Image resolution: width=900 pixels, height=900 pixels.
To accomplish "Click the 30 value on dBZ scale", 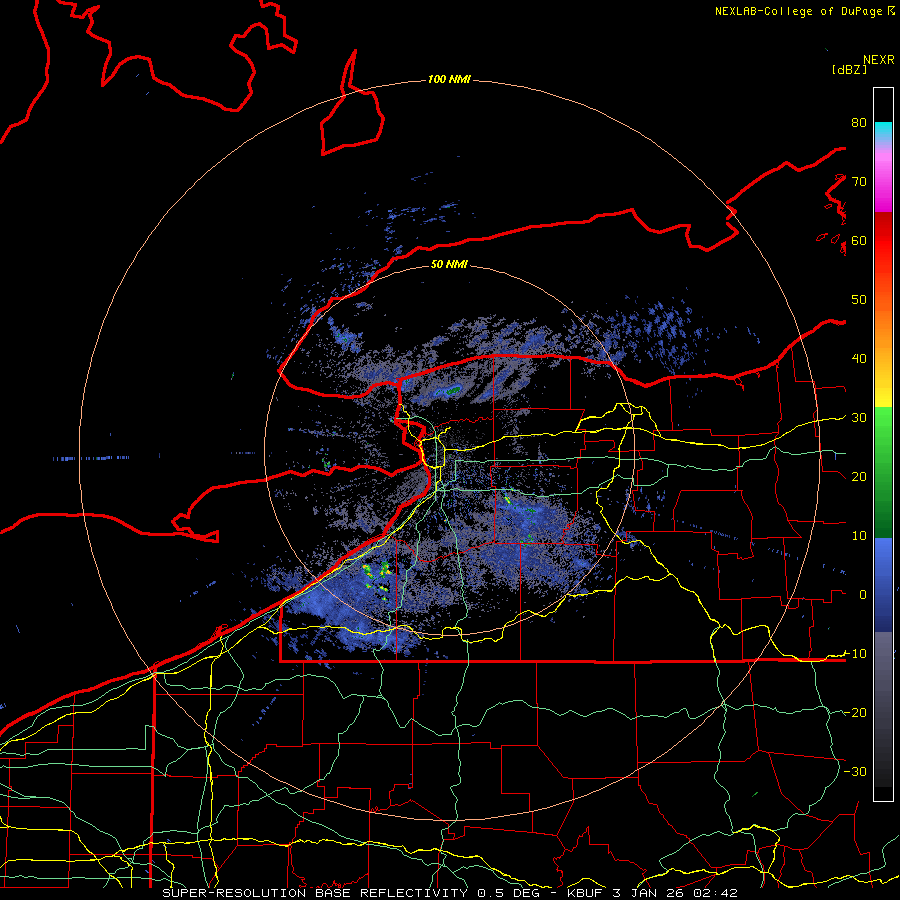I will (x=859, y=418).
